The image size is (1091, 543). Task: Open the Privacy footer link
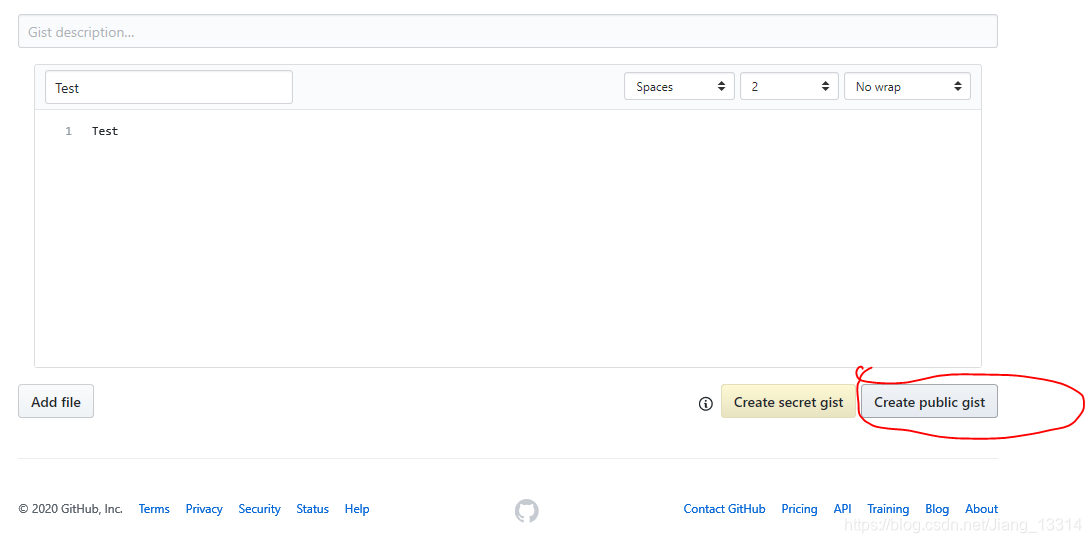[204, 509]
